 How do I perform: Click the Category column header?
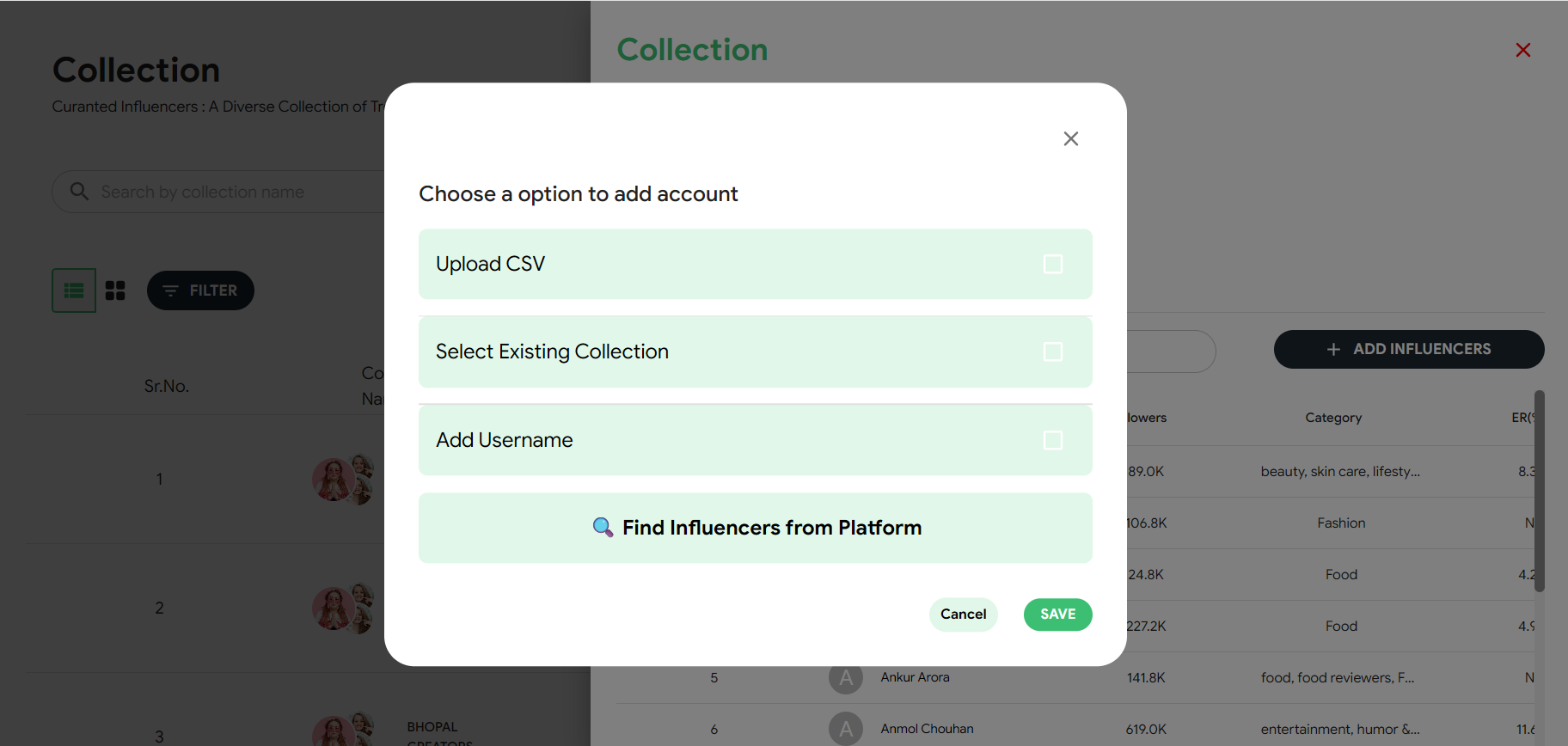coord(1333,418)
